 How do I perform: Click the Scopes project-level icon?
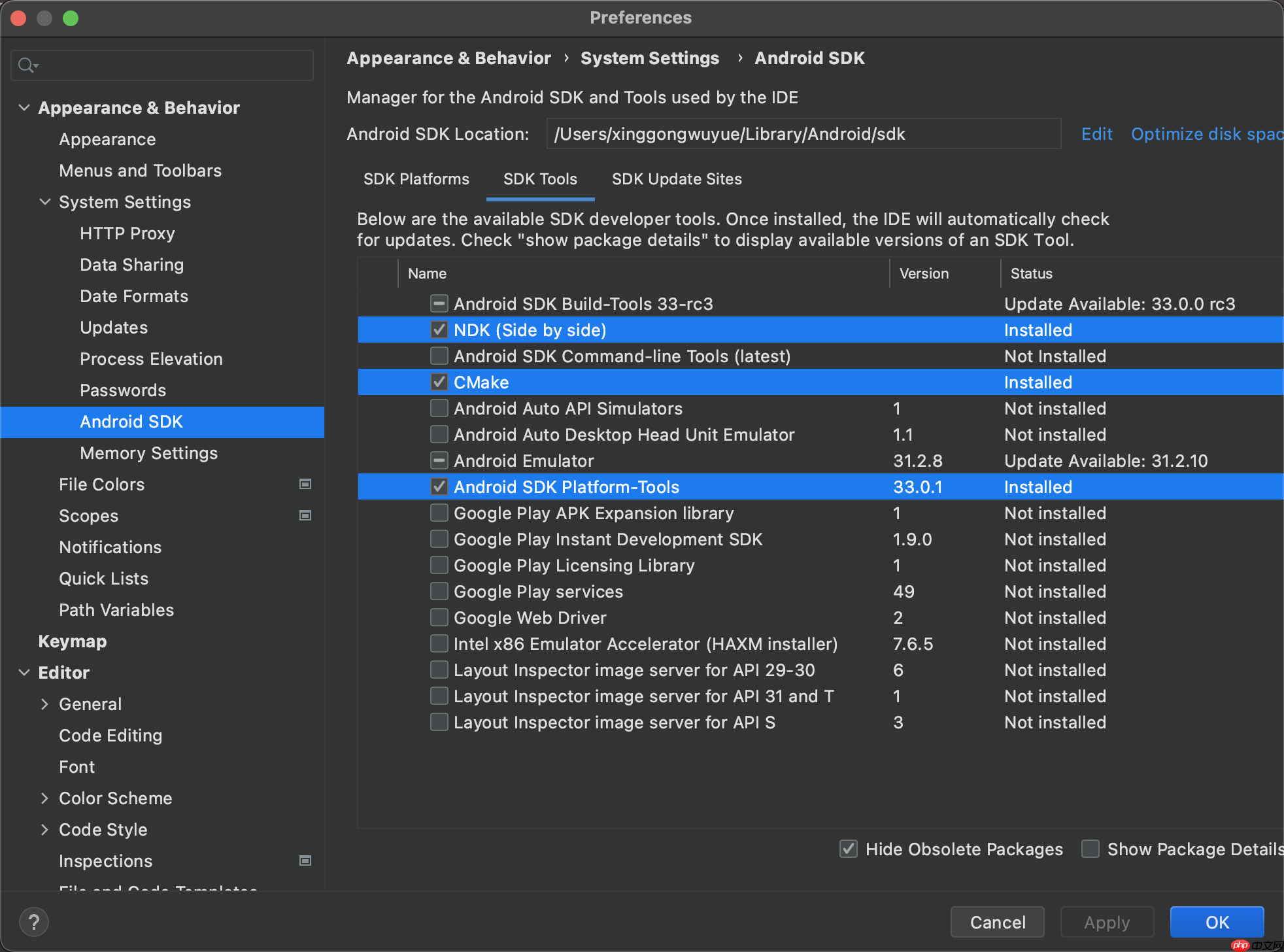[x=305, y=516]
